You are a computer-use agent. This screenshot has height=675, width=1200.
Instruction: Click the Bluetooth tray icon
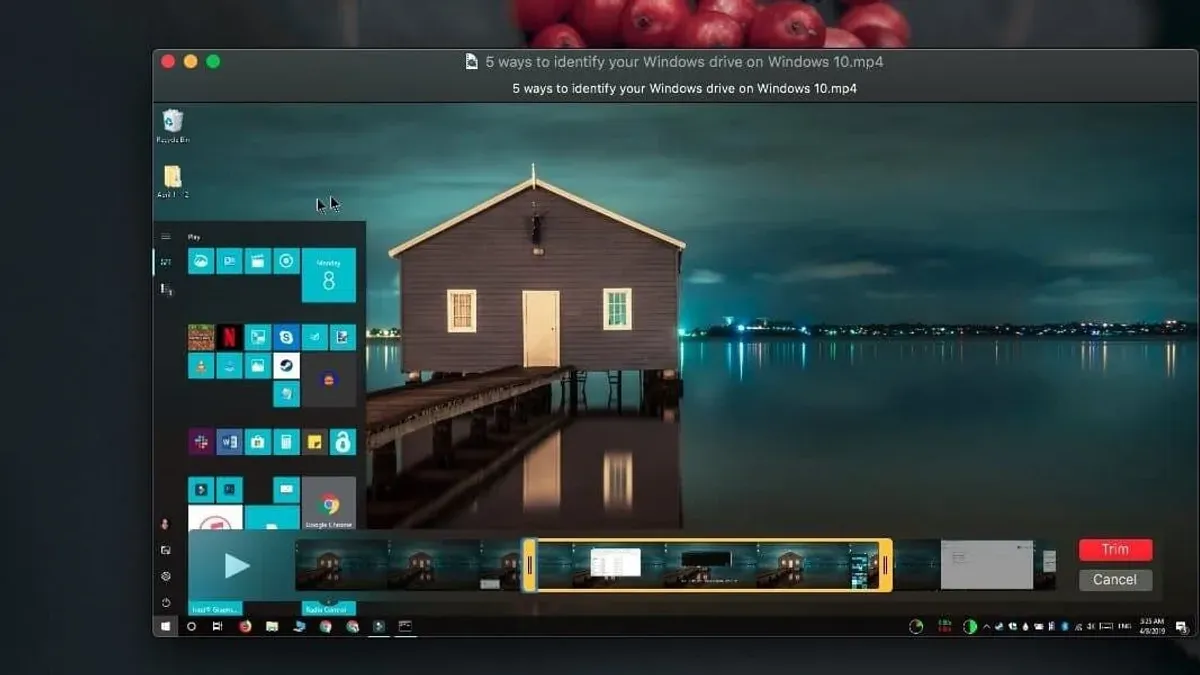coord(1064,627)
